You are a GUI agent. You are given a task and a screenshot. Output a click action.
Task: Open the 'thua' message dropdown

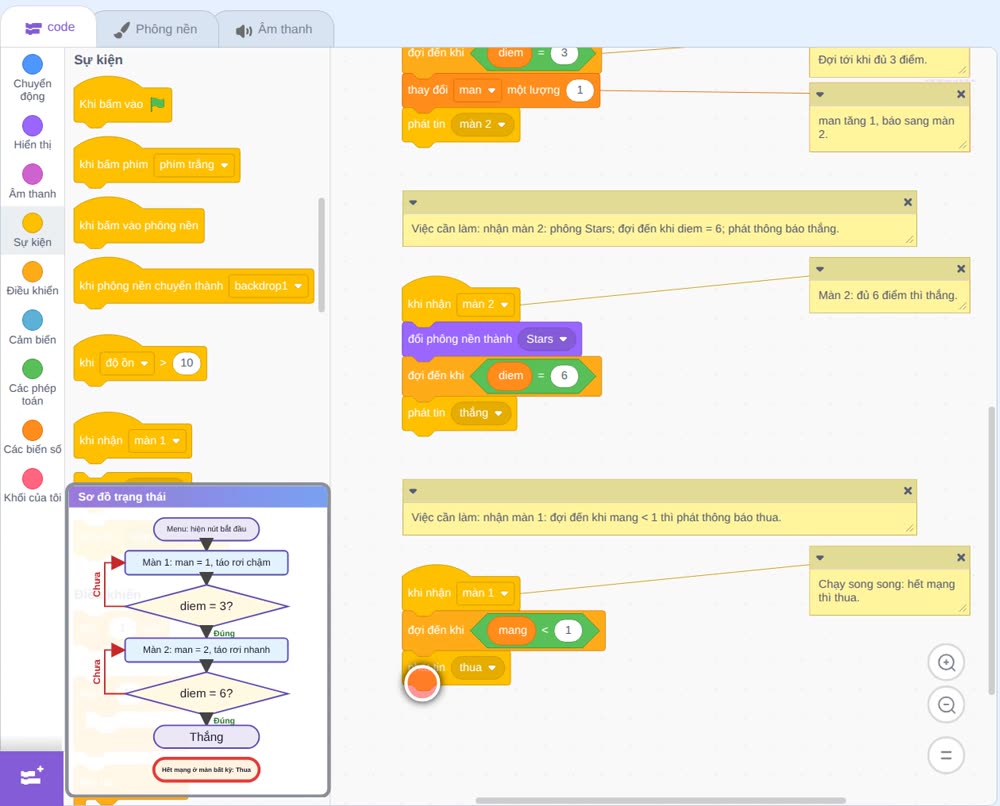477,668
